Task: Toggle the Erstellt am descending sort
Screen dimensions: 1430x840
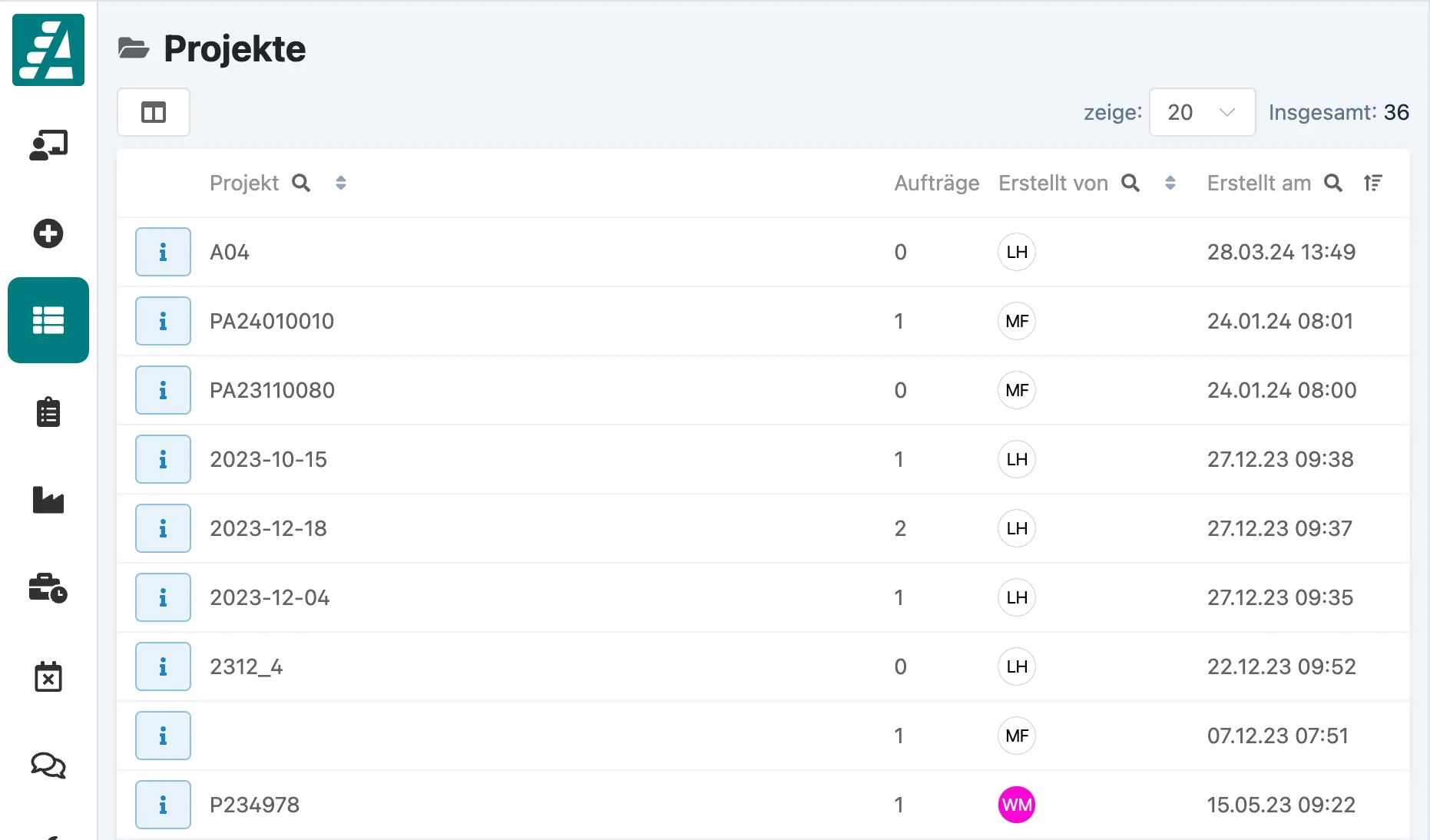Action: tap(1373, 183)
